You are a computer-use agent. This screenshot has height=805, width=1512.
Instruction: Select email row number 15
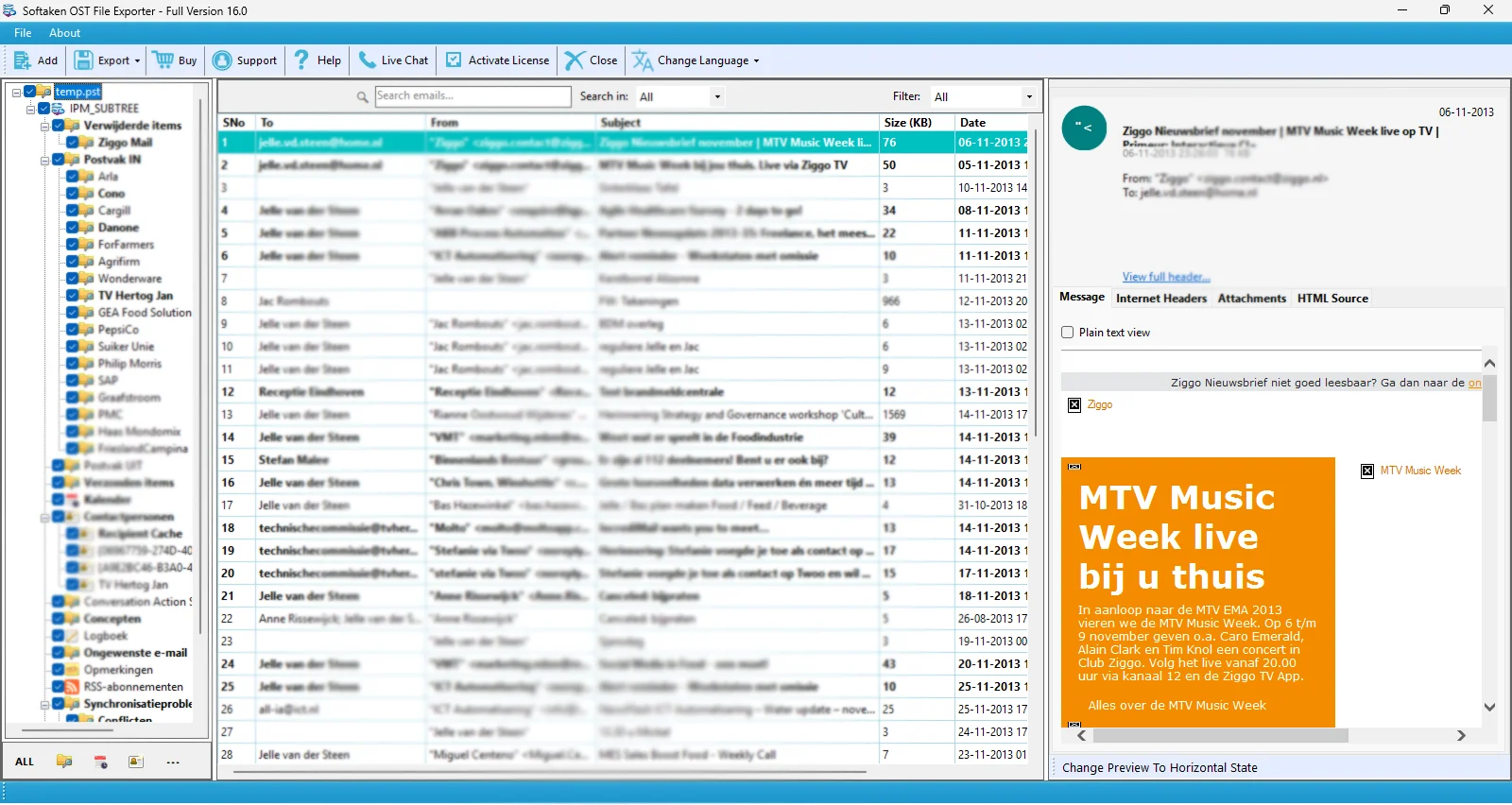coord(624,460)
